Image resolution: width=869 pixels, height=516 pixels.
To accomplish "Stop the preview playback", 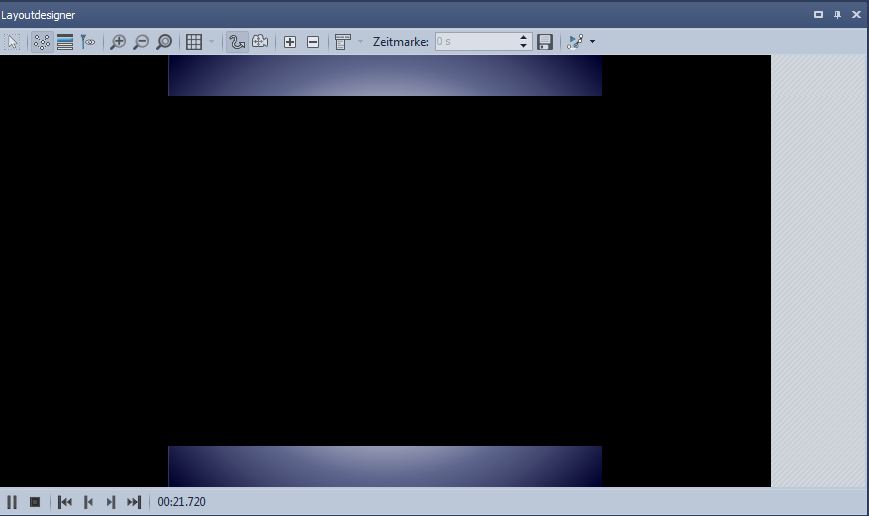I will coord(35,502).
